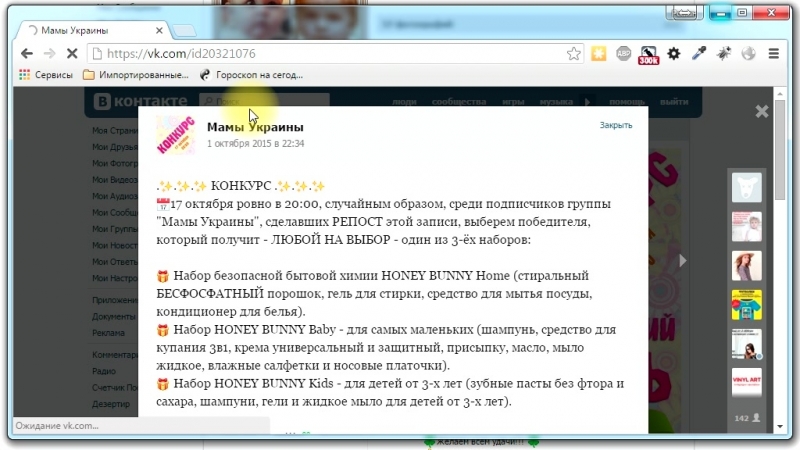Image resolution: width=800 pixels, height=450 pixels.
Task: Go back with the browser back arrow
Action: point(27,53)
